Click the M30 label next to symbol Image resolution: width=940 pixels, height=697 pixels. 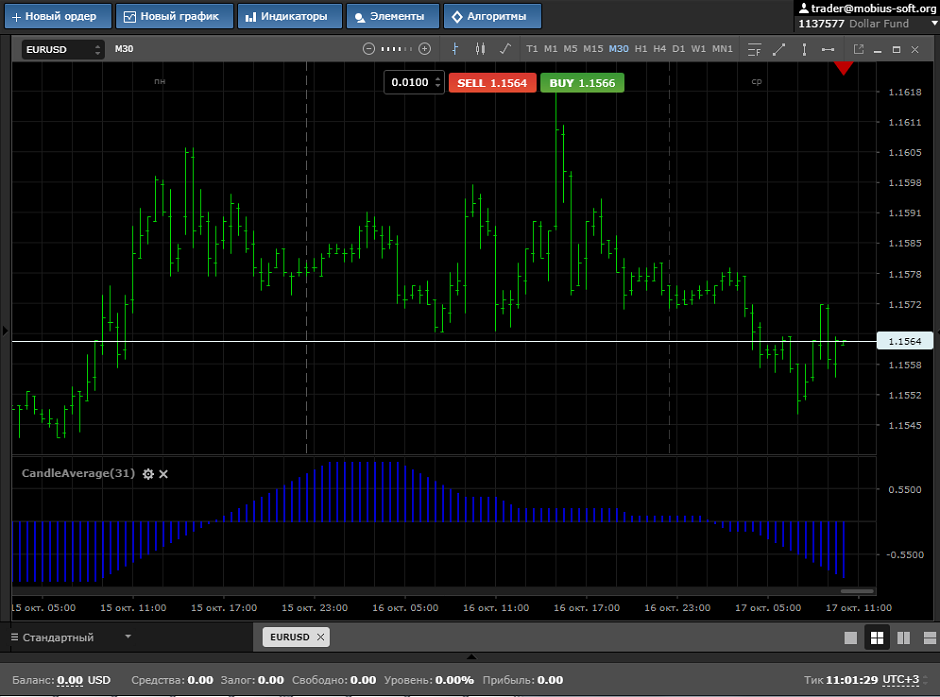[x=124, y=49]
